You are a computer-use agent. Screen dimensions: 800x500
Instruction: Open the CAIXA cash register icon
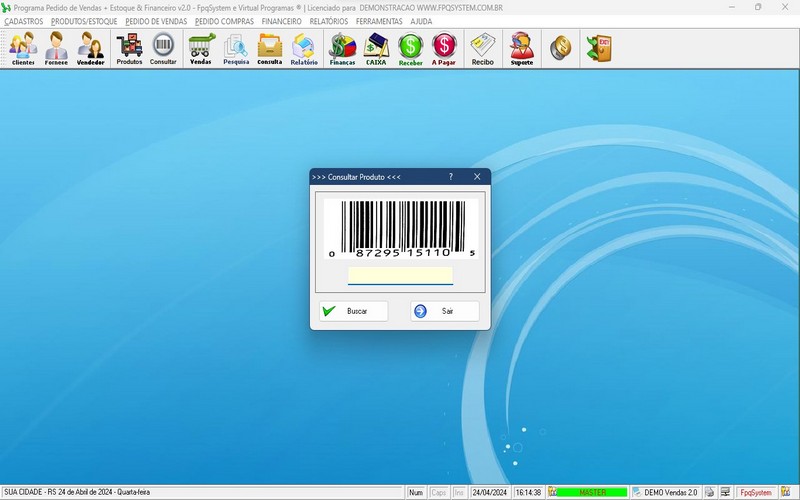click(376, 48)
